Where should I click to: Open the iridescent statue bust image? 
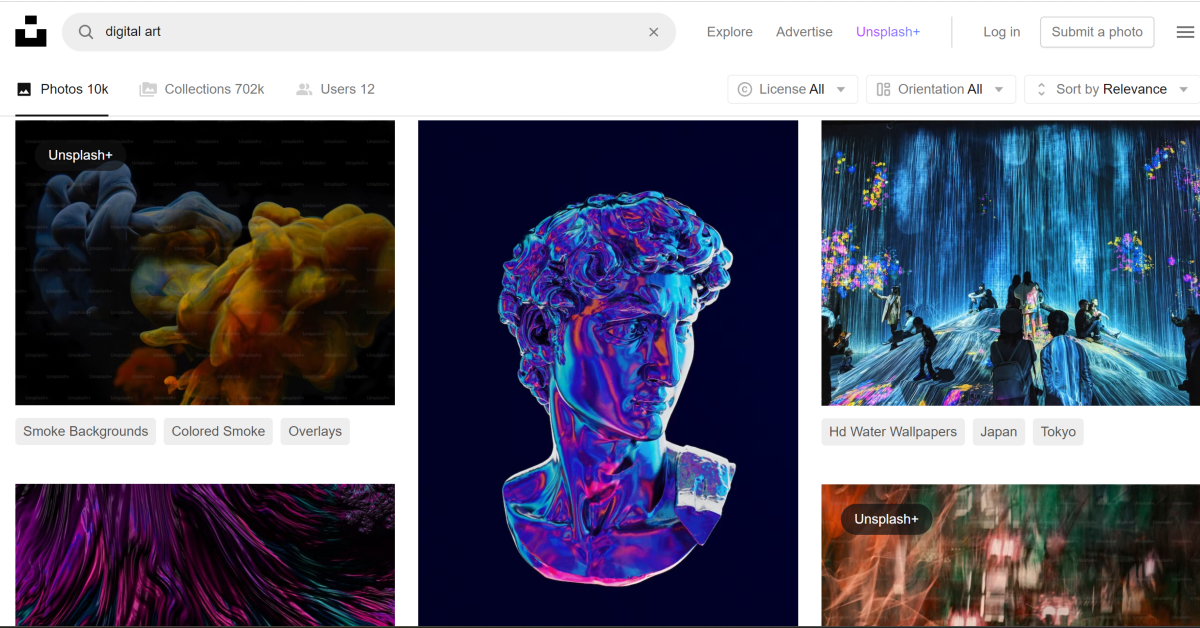pyautogui.click(x=608, y=374)
